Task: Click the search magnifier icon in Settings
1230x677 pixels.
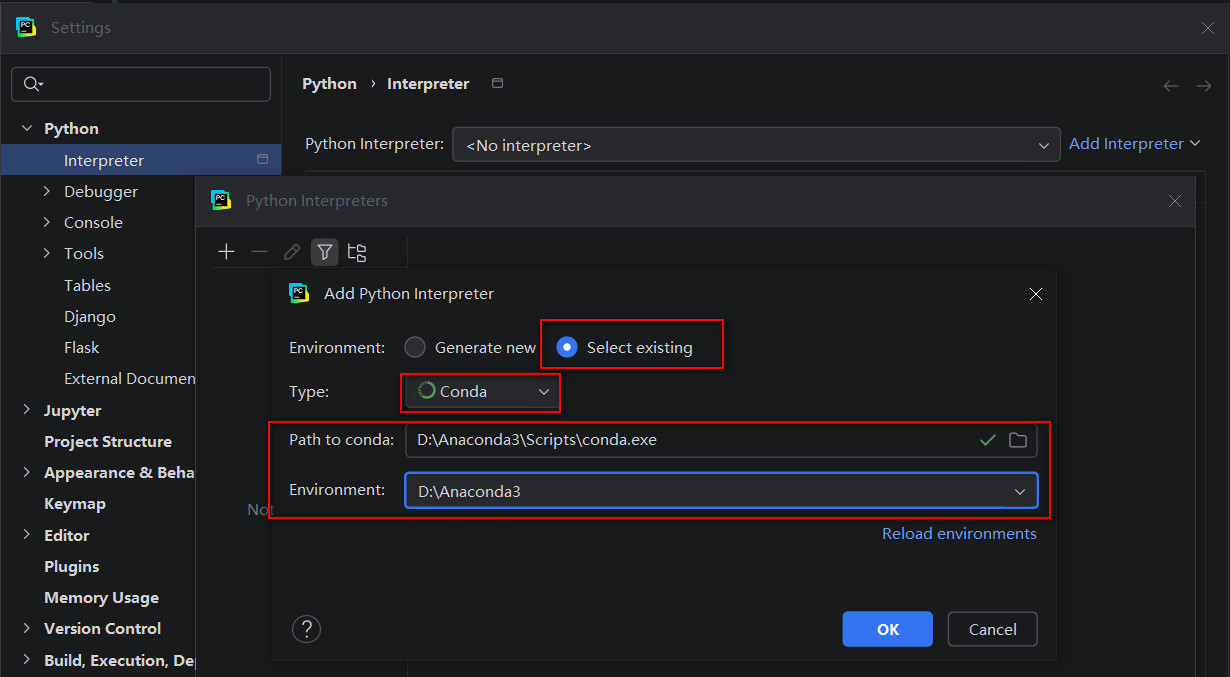Action: [x=32, y=84]
